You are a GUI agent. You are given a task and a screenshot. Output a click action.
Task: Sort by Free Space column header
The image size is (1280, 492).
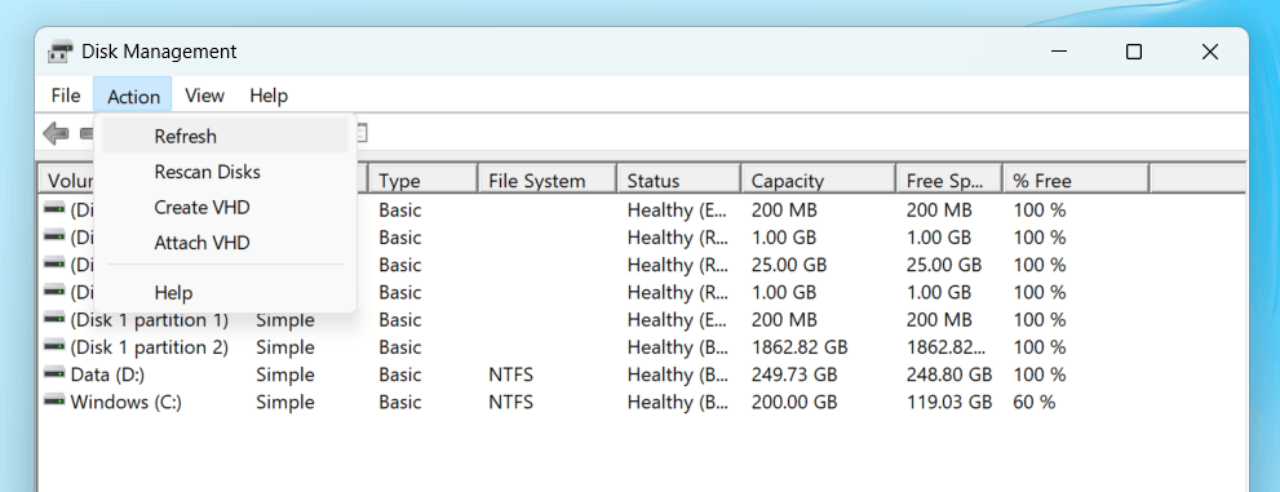[949, 181]
